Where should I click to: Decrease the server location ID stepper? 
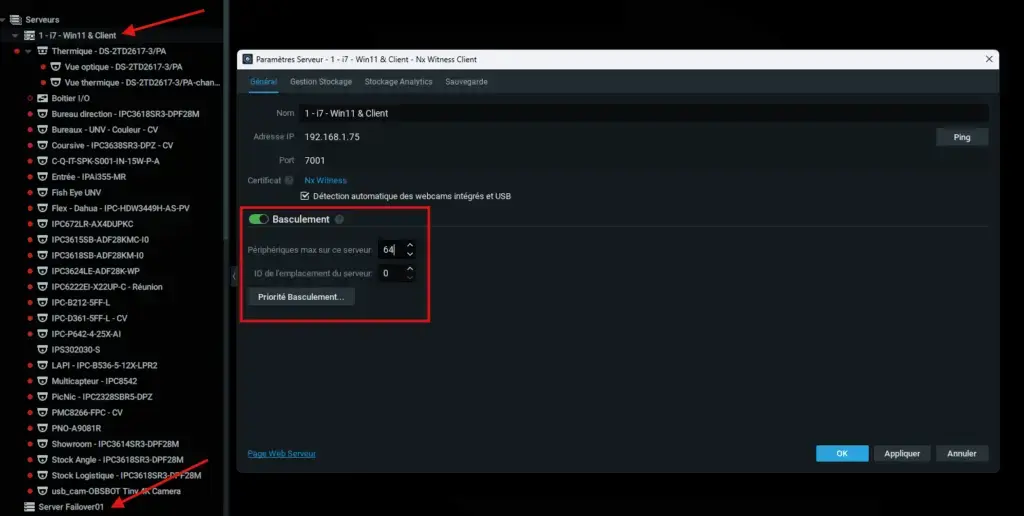410,276
